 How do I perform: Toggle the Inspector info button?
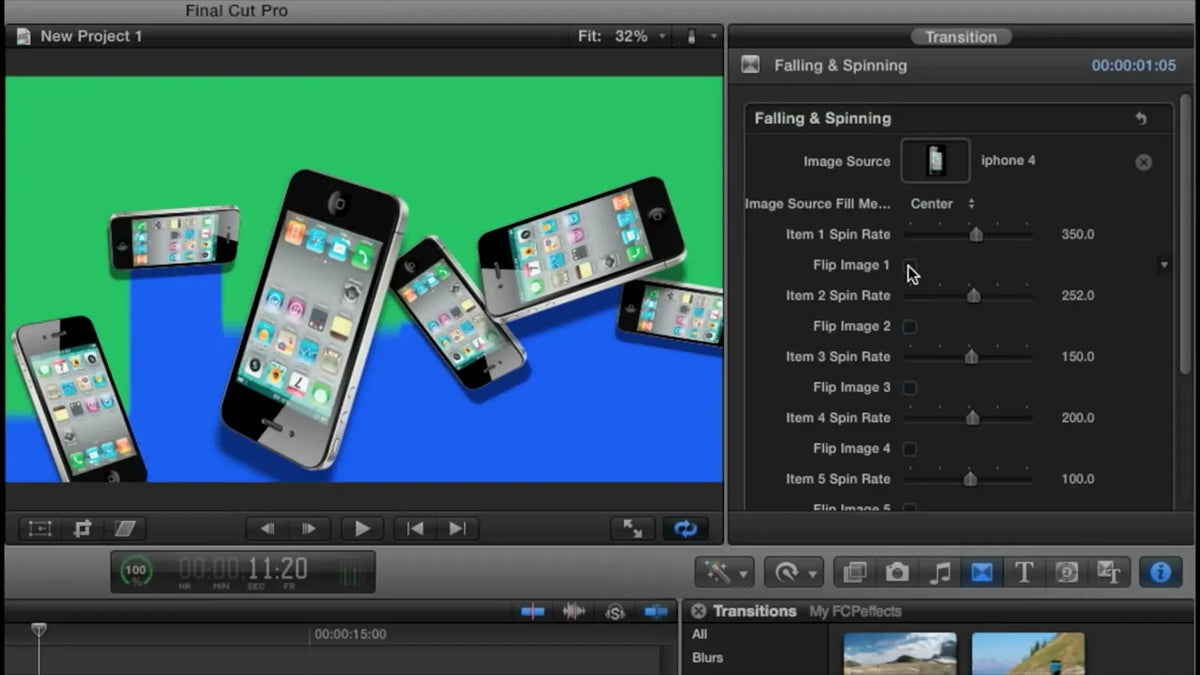1160,572
